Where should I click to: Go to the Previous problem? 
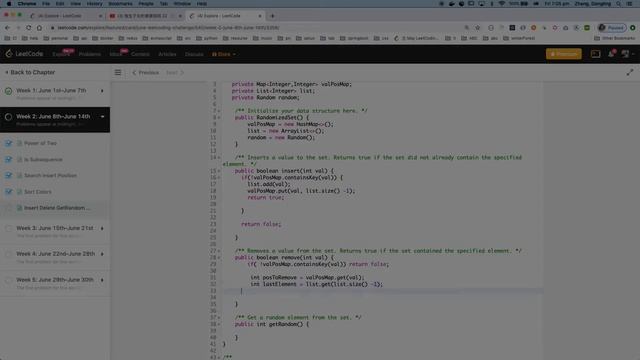pyautogui.click(x=145, y=73)
